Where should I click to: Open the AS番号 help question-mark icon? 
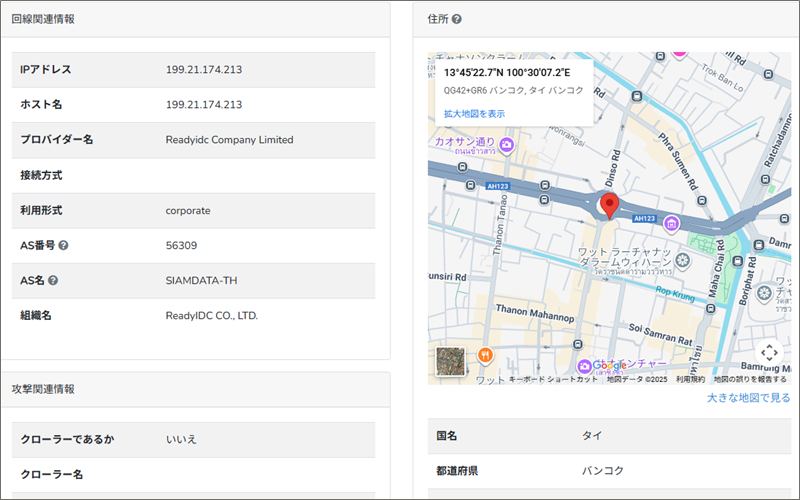63,246
